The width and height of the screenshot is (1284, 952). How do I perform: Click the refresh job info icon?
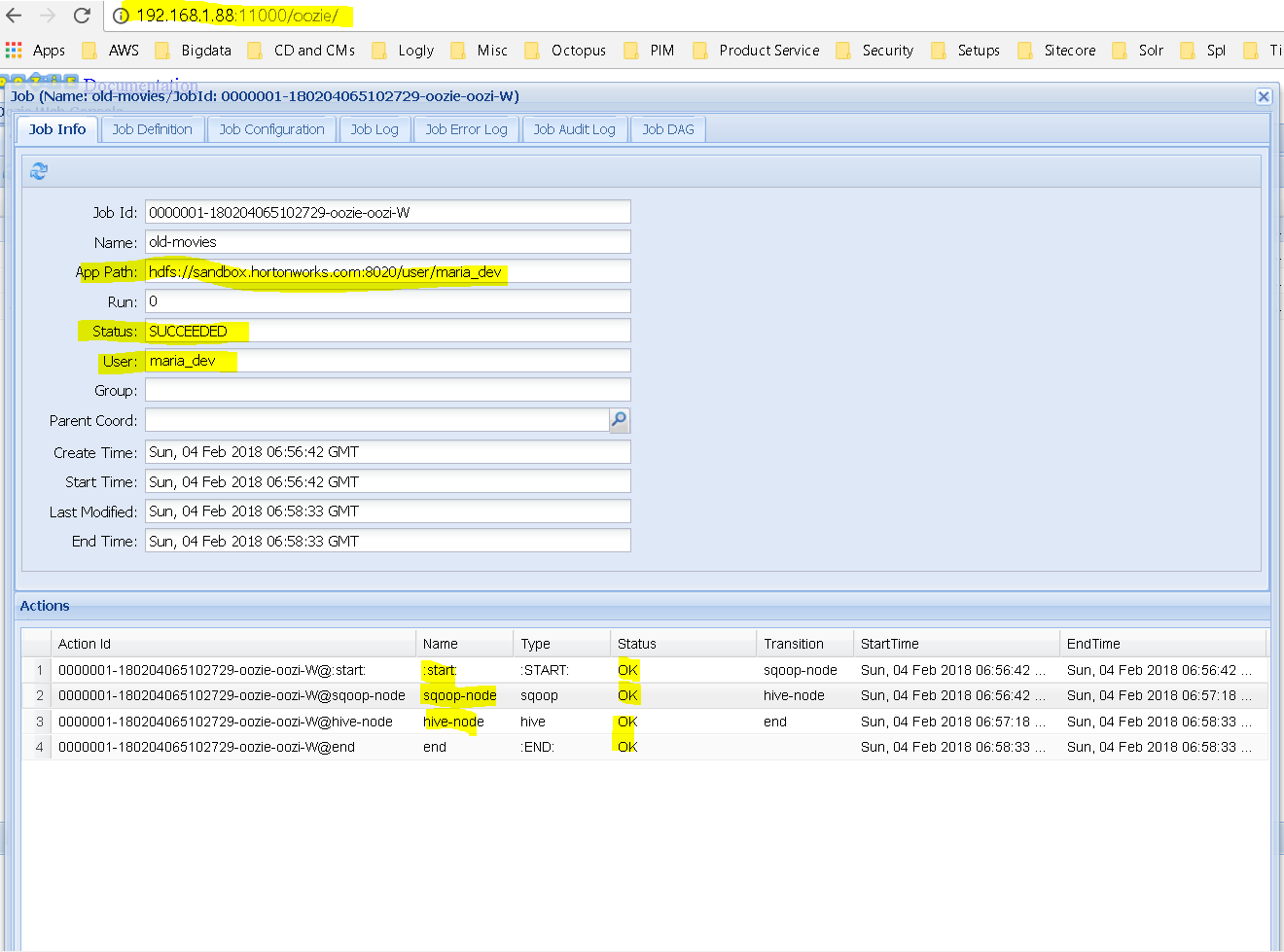point(39,171)
